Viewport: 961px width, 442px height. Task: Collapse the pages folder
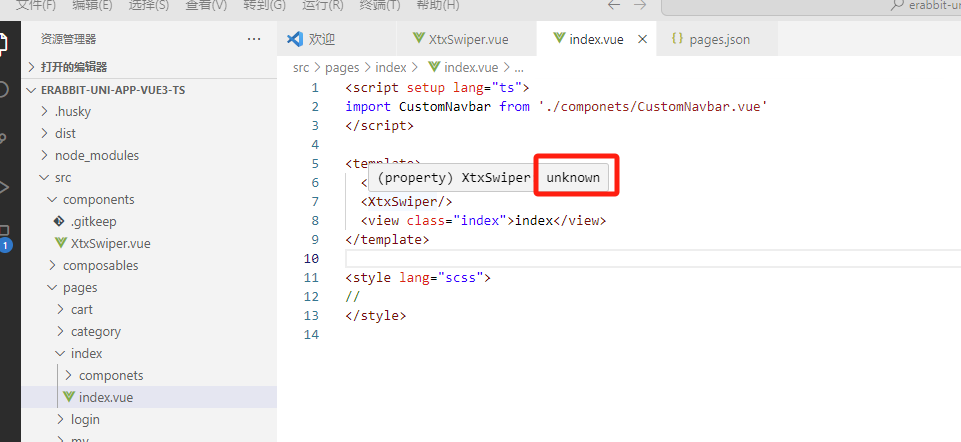pyautogui.click(x=149, y=288)
